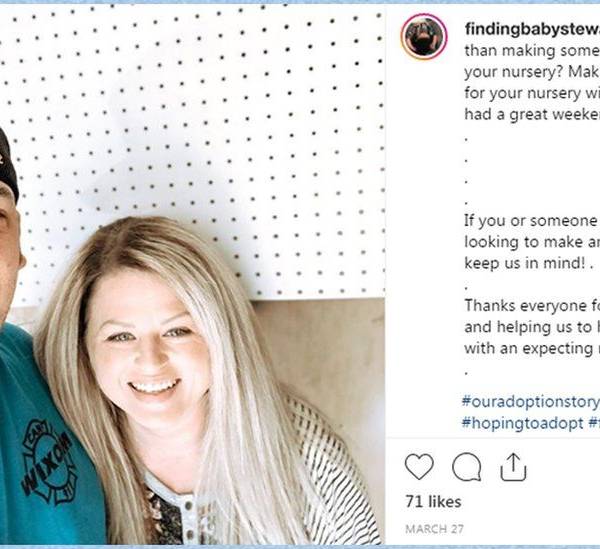This screenshot has height=549, width=600.
Task: Open comments via the speech bubble icon
Action: tap(466, 466)
